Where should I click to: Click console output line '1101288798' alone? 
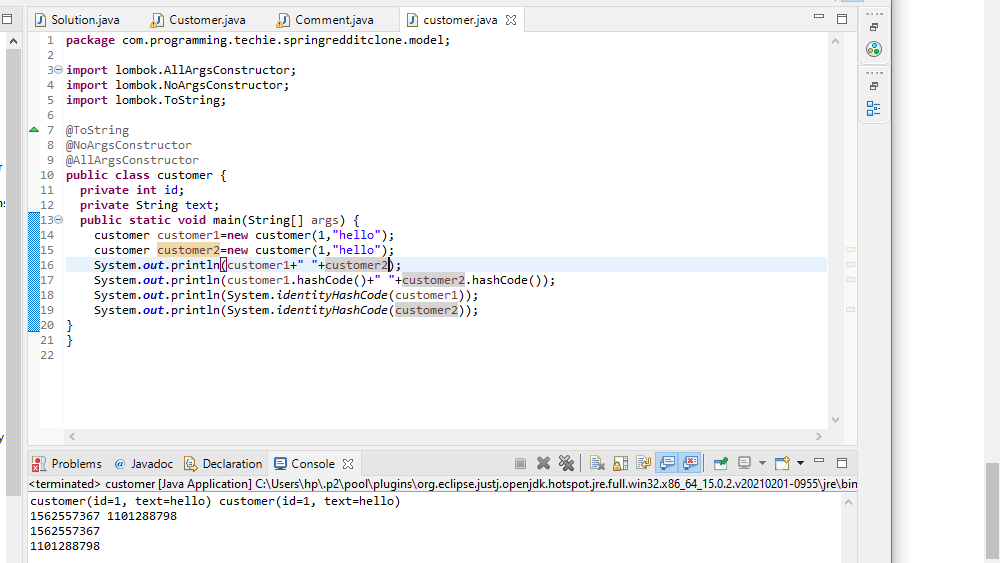click(64, 546)
